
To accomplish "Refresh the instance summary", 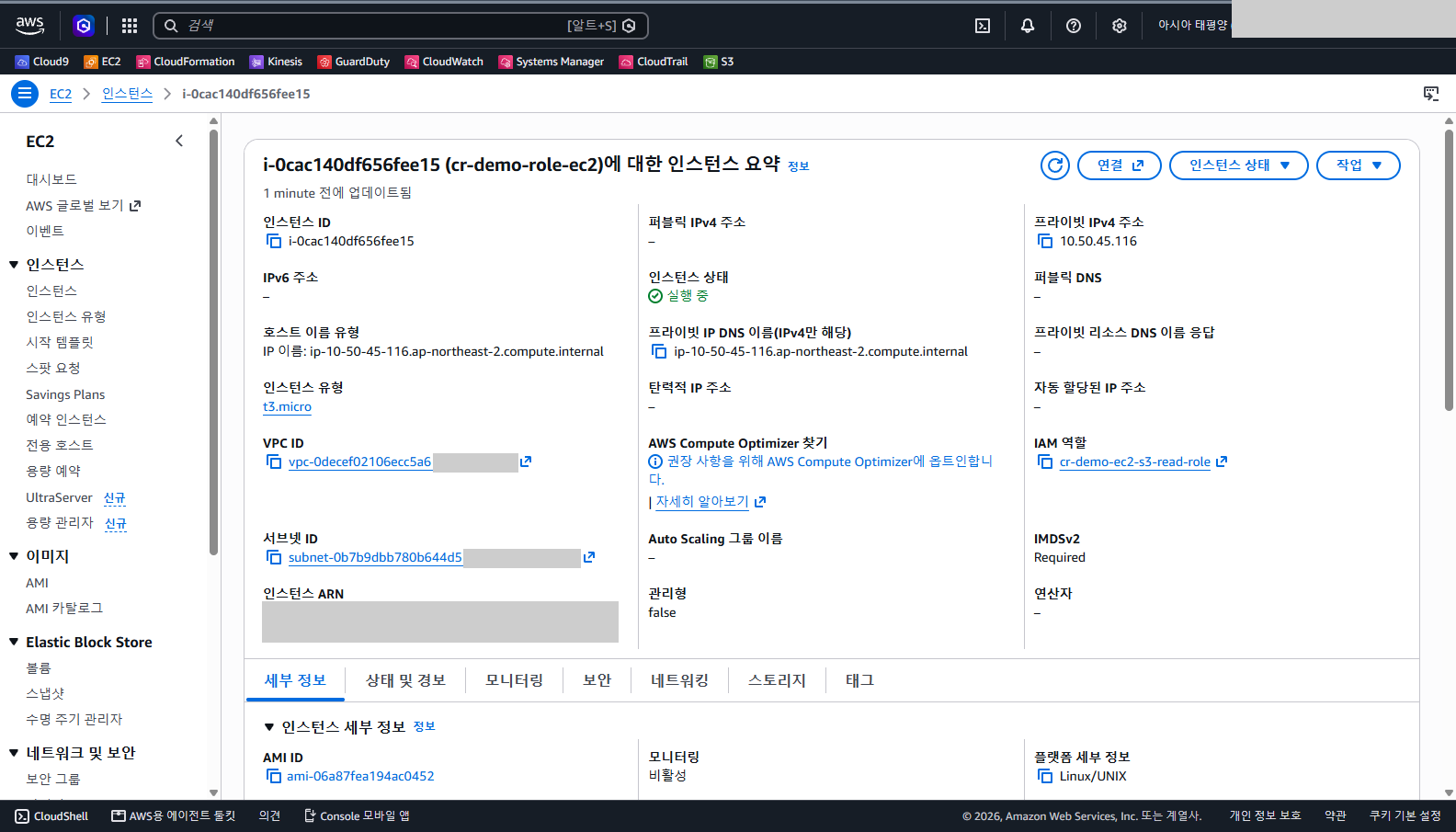I will [x=1055, y=165].
